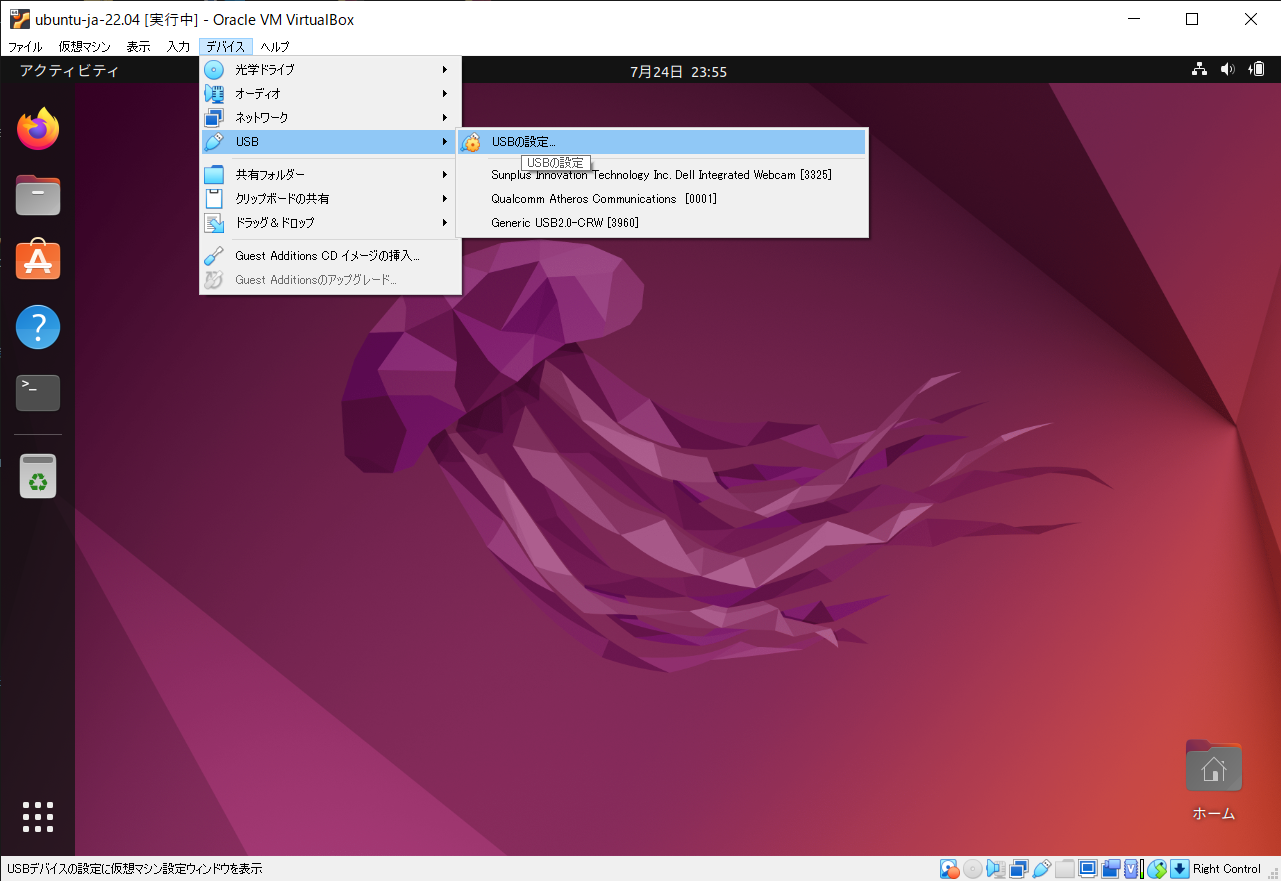Attach the Qualcomm Atheros Communications device

(x=662, y=199)
